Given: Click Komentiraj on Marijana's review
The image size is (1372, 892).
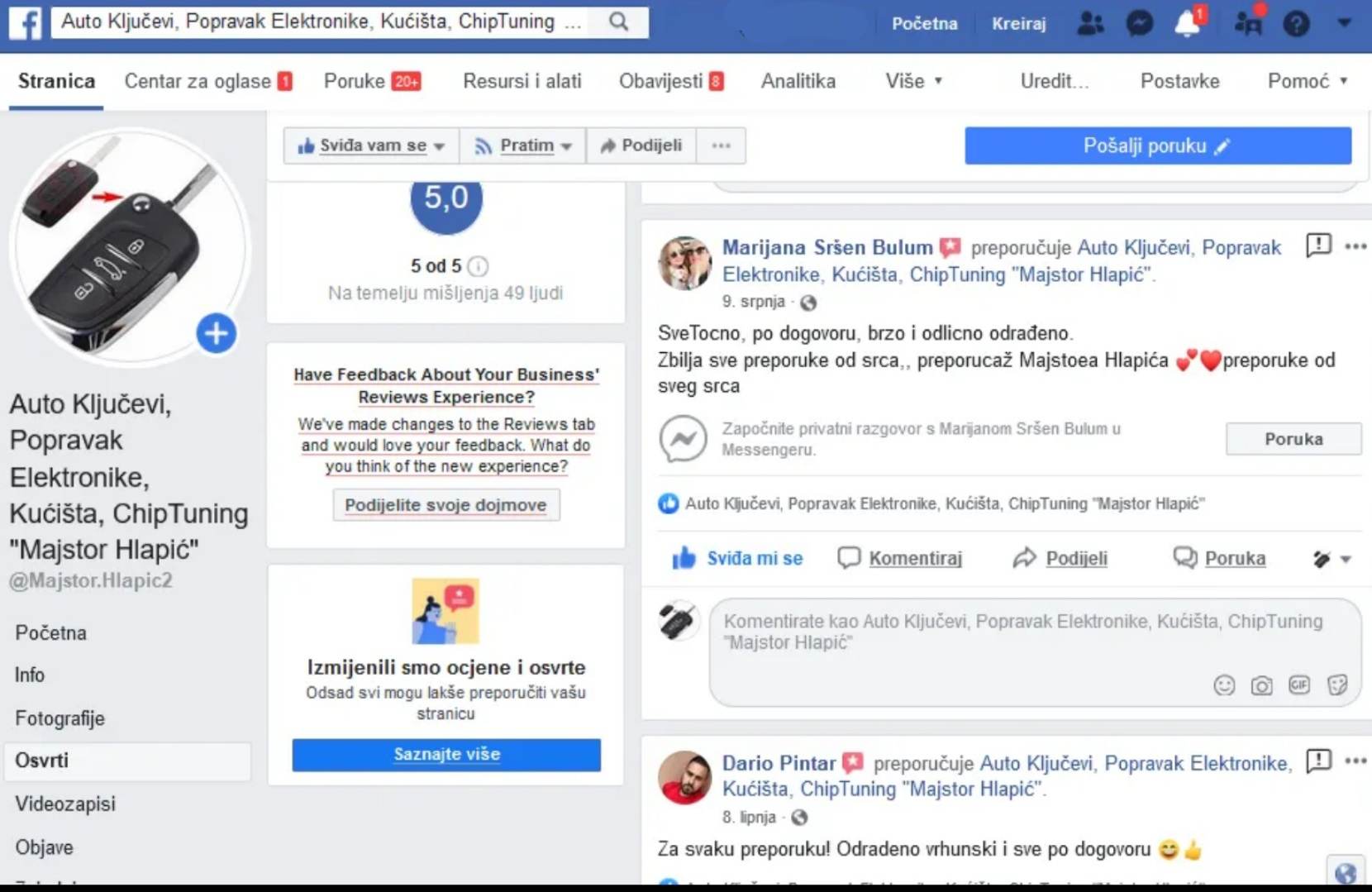Looking at the screenshot, I should (900, 559).
